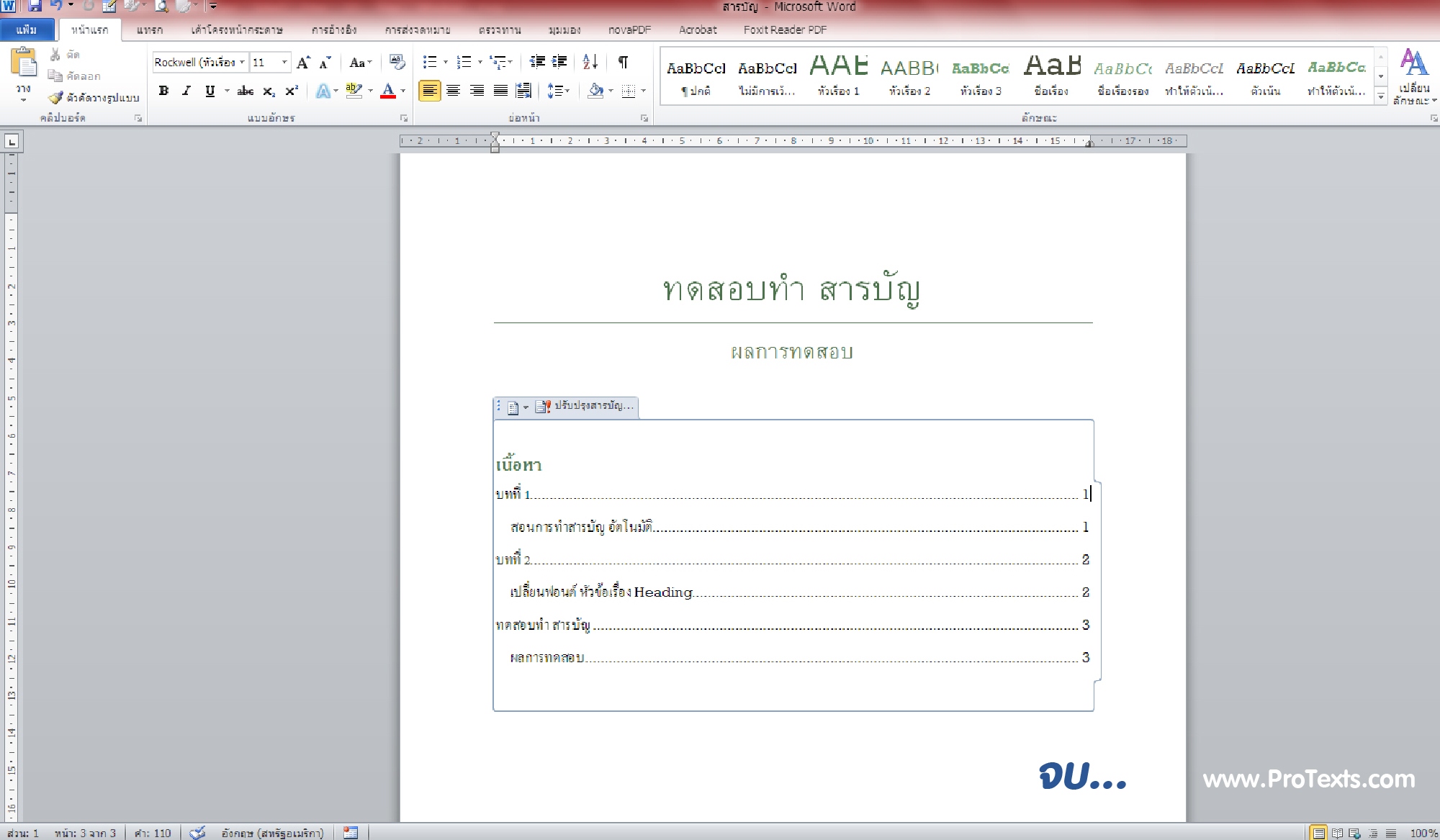The width and height of the screenshot is (1440, 840).
Task: Open the File tab
Action: coord(27,30)
